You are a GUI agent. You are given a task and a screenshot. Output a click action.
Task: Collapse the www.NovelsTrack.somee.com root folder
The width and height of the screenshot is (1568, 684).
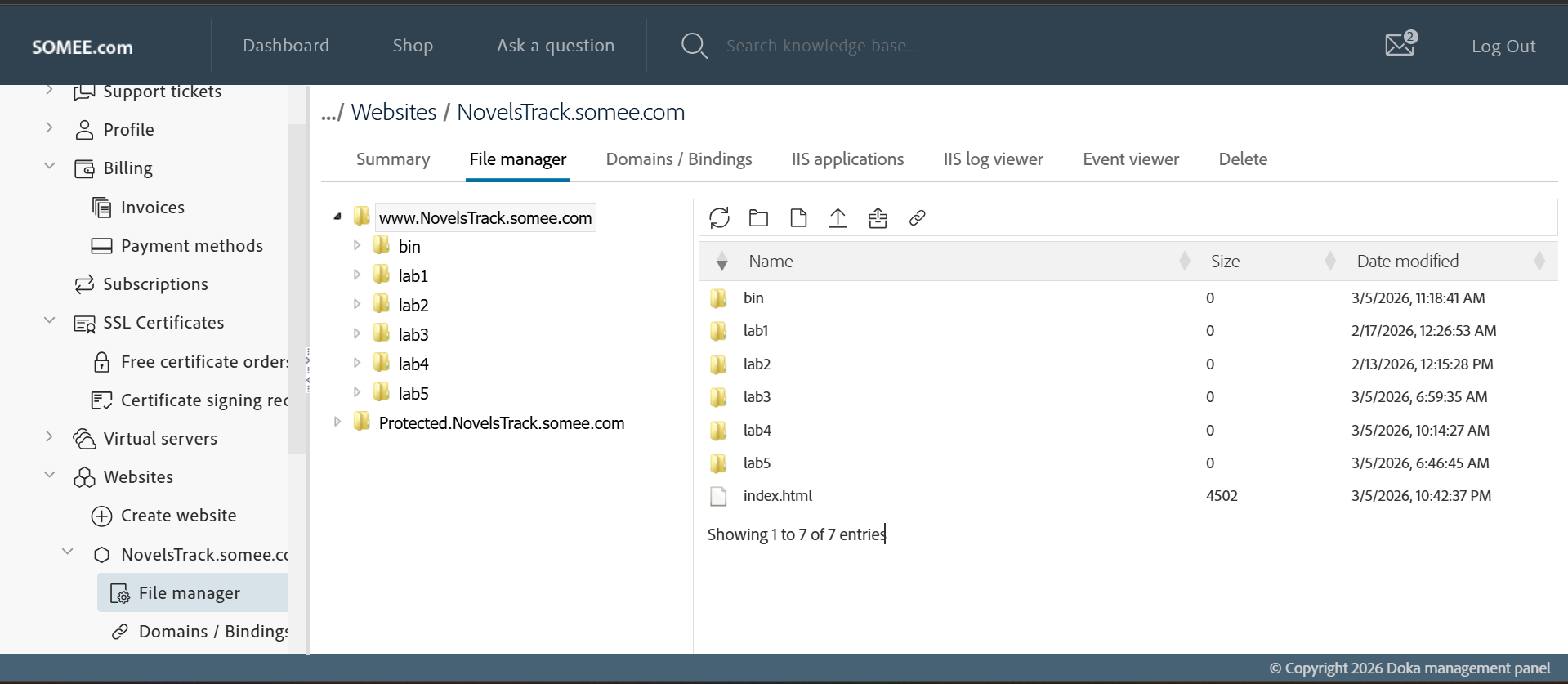pos(337,217)
